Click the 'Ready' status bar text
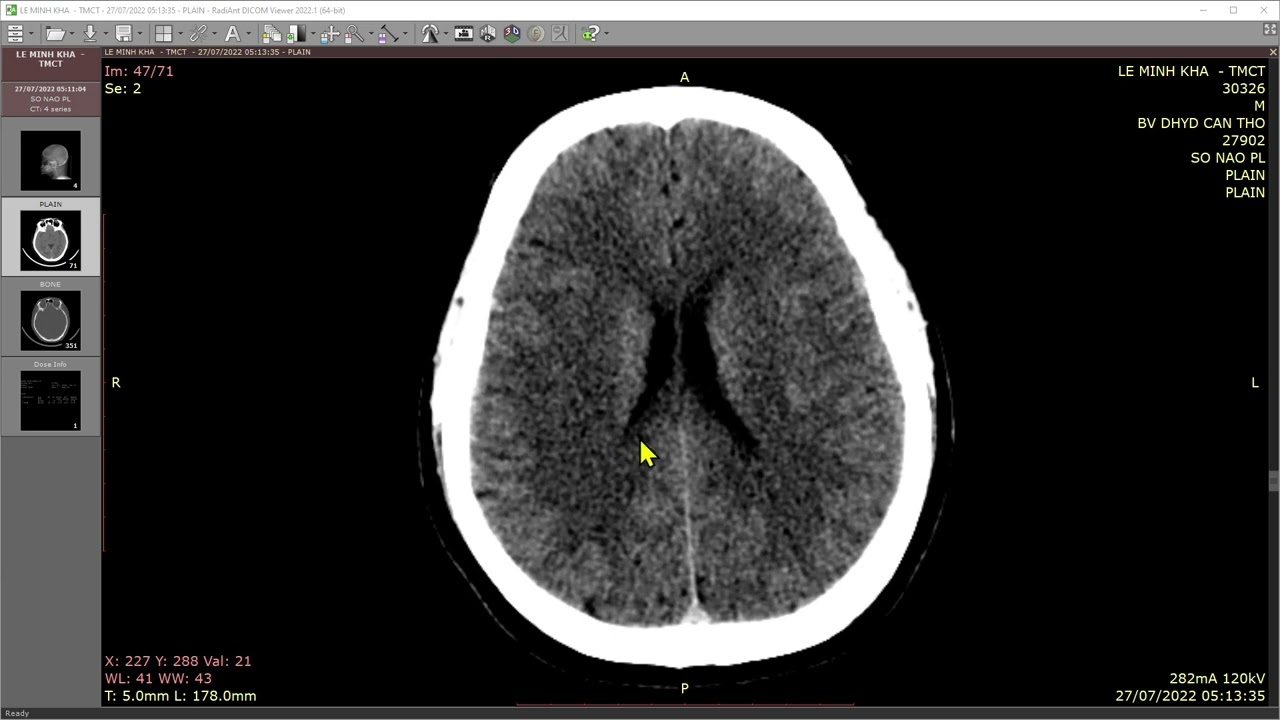Viewport: 1280px width, 720px height. click(17, 713)
